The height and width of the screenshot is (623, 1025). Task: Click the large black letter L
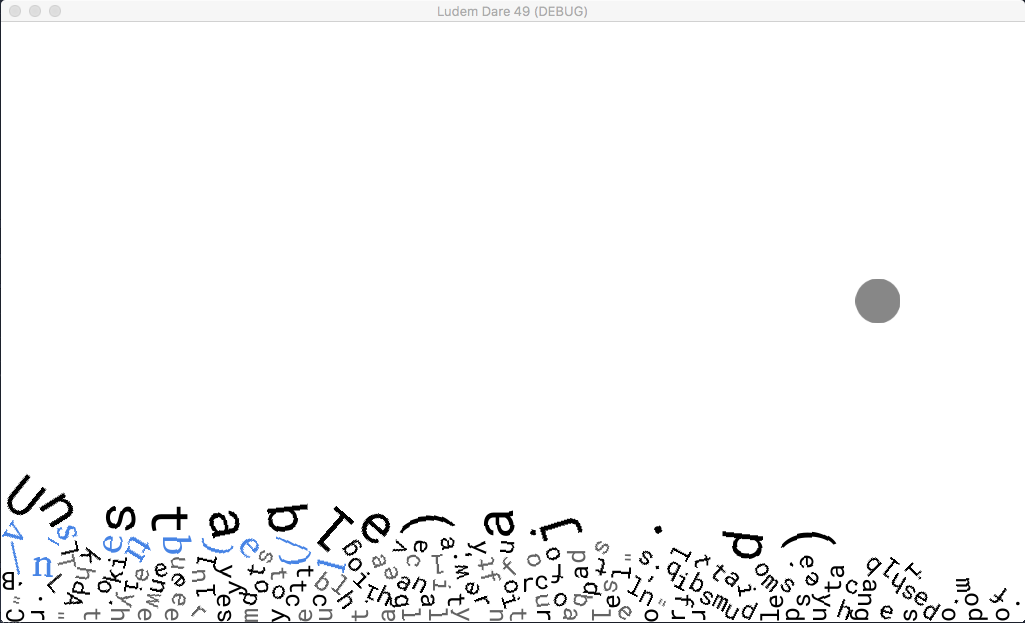pyautogui.click(x=335, y=528)
